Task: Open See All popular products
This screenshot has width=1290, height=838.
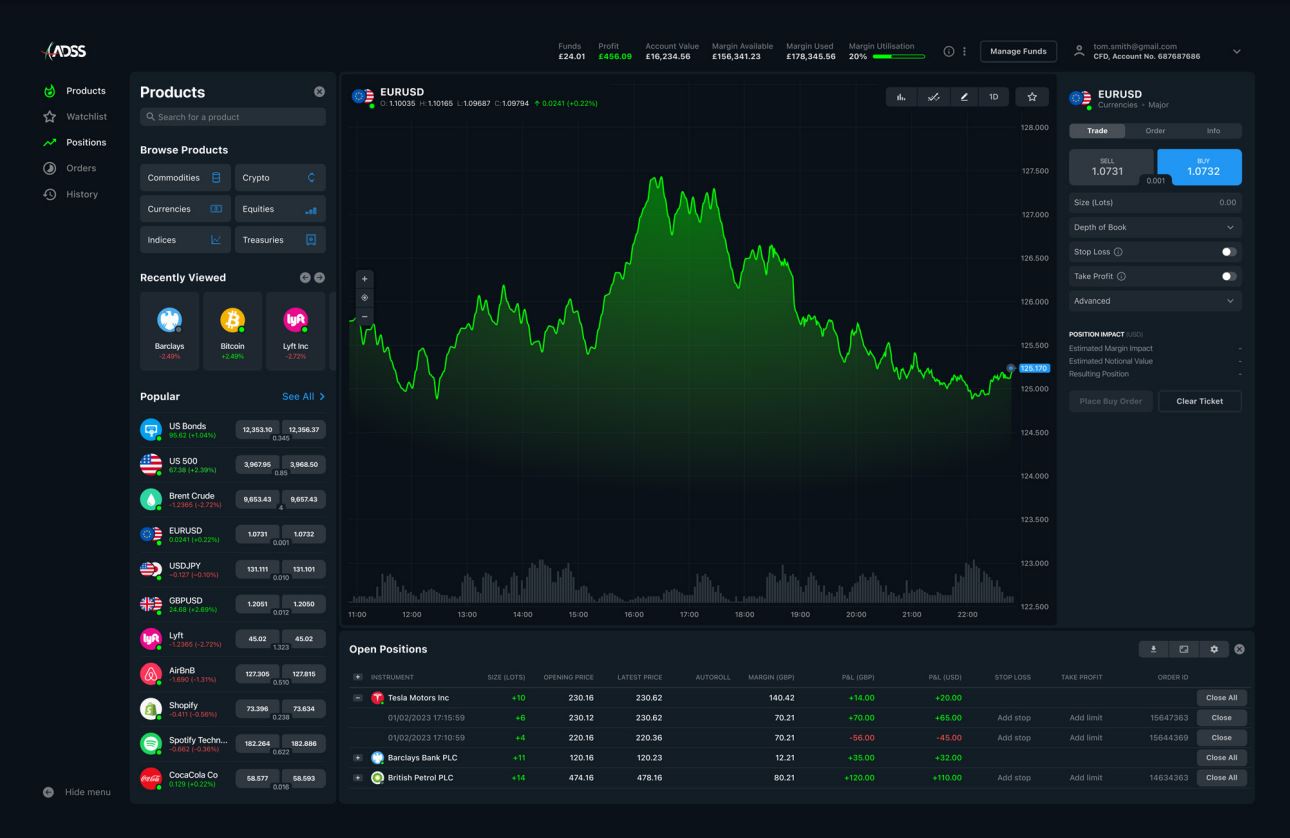Action: (x=299, y=396)
